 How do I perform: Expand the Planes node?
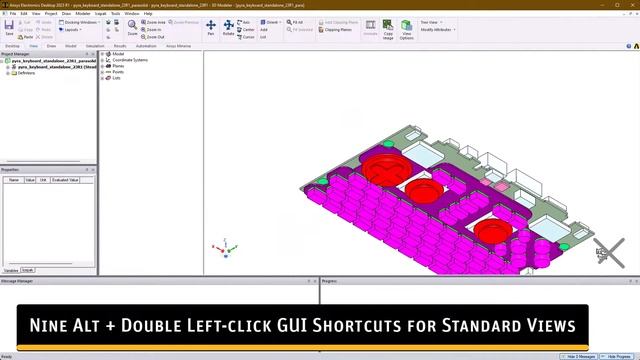click(x=102, y=66)
